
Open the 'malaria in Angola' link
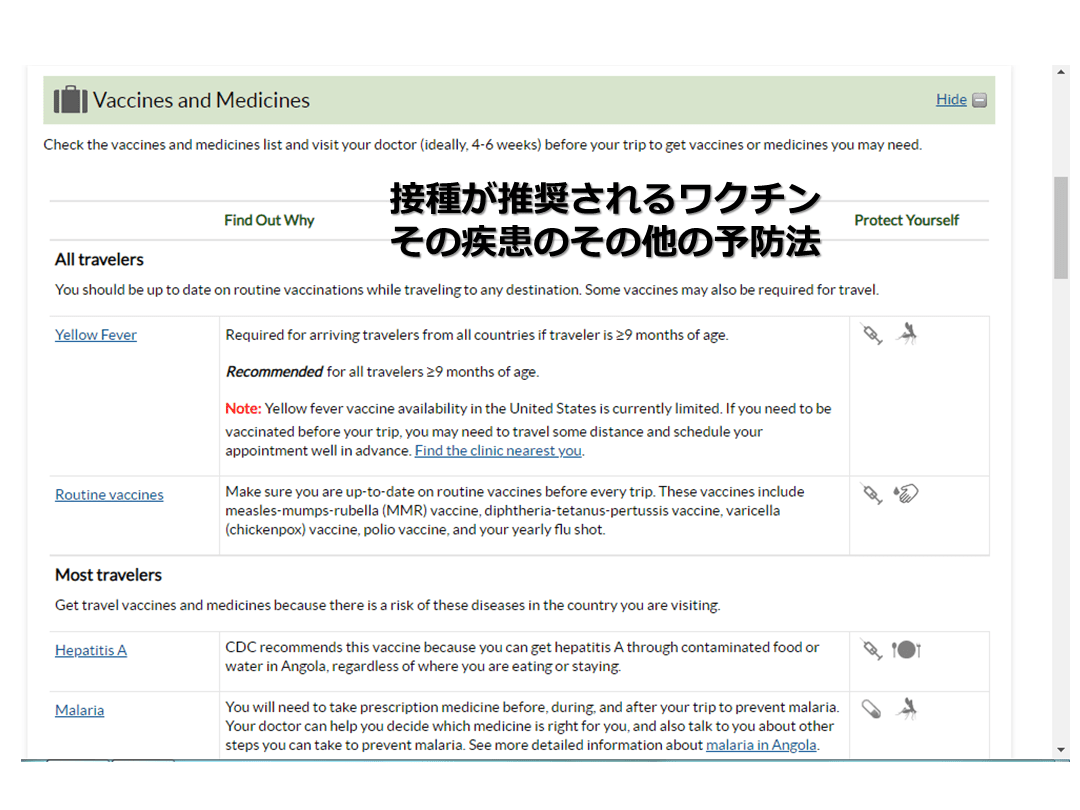pyautogui.click(x=761, y=745)
